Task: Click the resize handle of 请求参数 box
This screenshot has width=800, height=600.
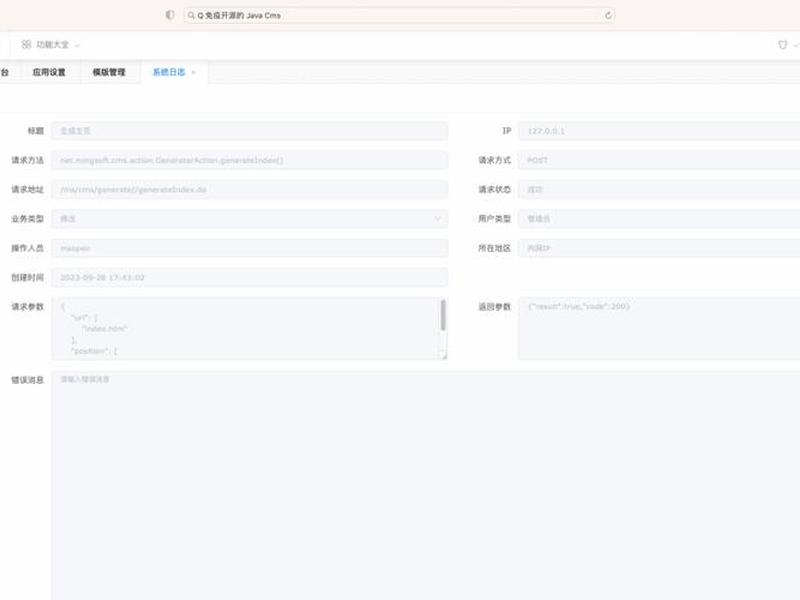Action: 444,356
